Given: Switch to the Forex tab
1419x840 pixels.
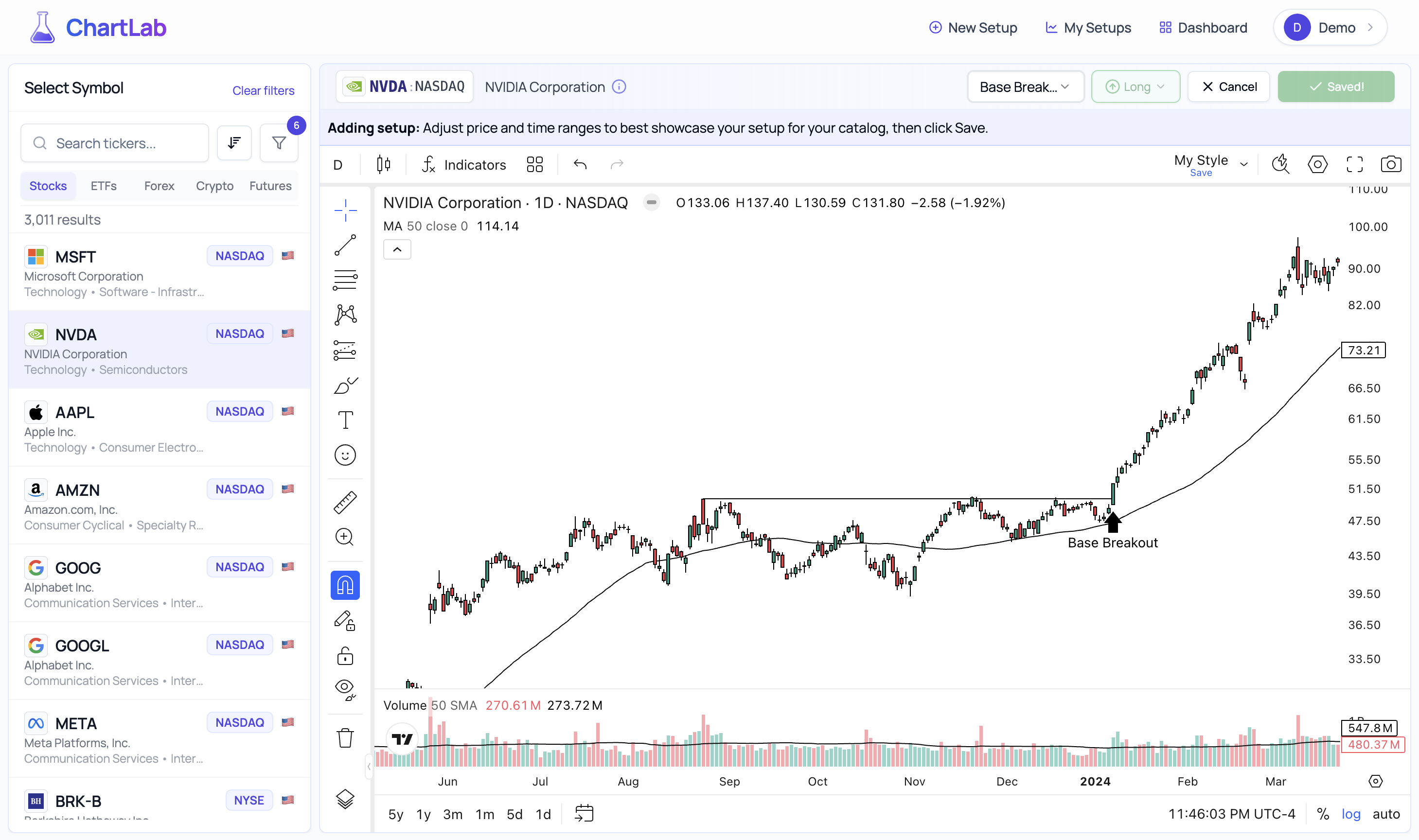Looking at the screenshot, I should click(159, 186).
